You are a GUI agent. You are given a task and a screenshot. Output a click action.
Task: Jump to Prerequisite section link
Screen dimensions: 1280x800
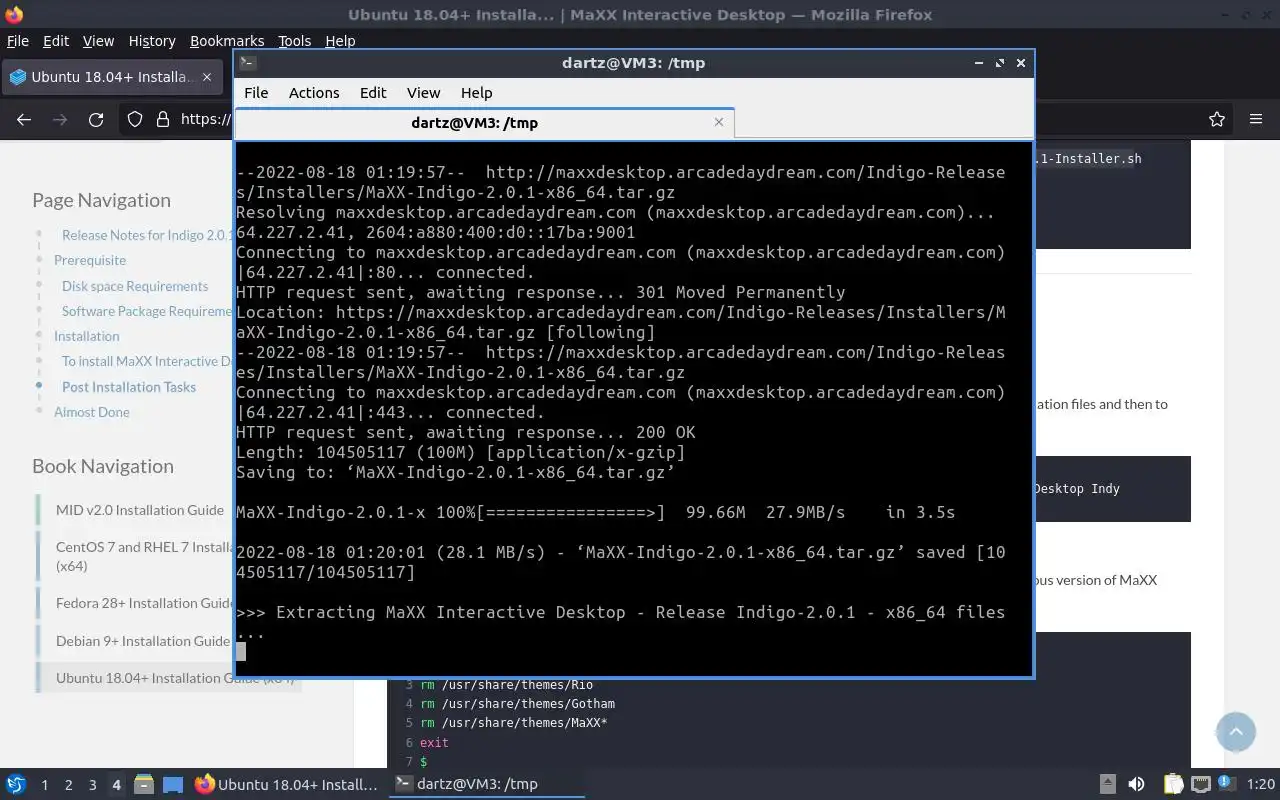point(90,260)
